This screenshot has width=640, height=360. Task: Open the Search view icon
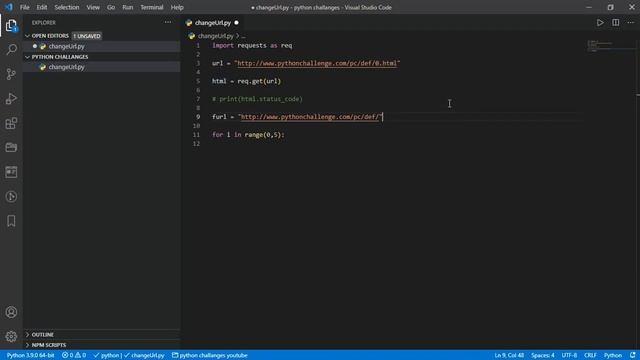click(x=11, y=50)
